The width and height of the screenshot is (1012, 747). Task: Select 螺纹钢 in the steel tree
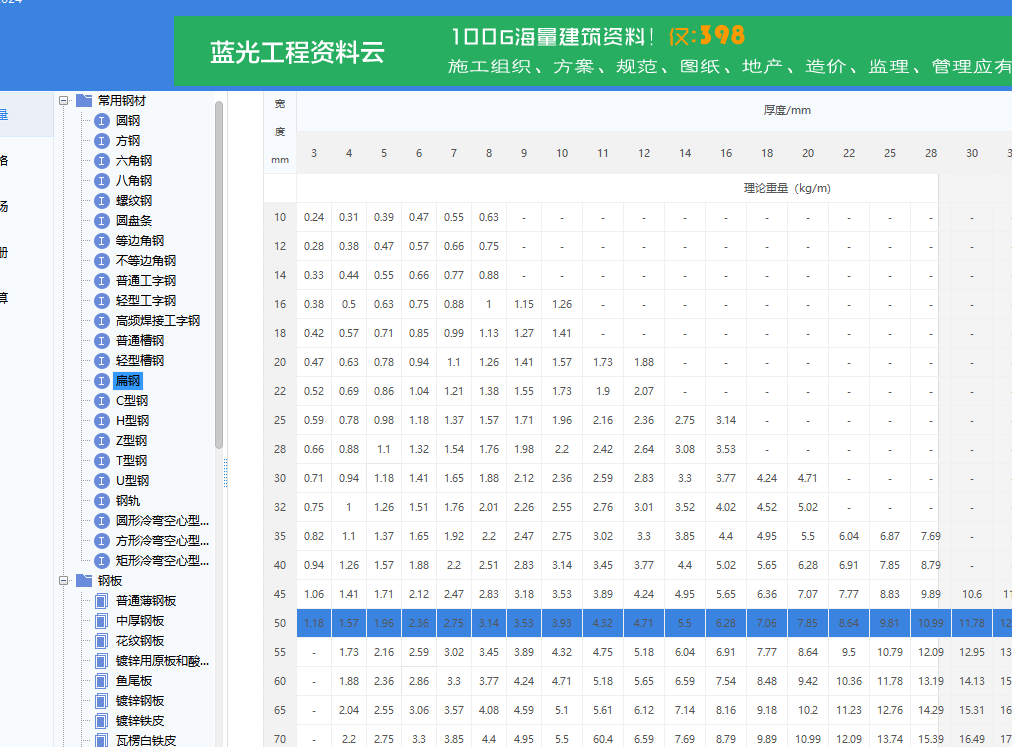[x=134, y=201]
